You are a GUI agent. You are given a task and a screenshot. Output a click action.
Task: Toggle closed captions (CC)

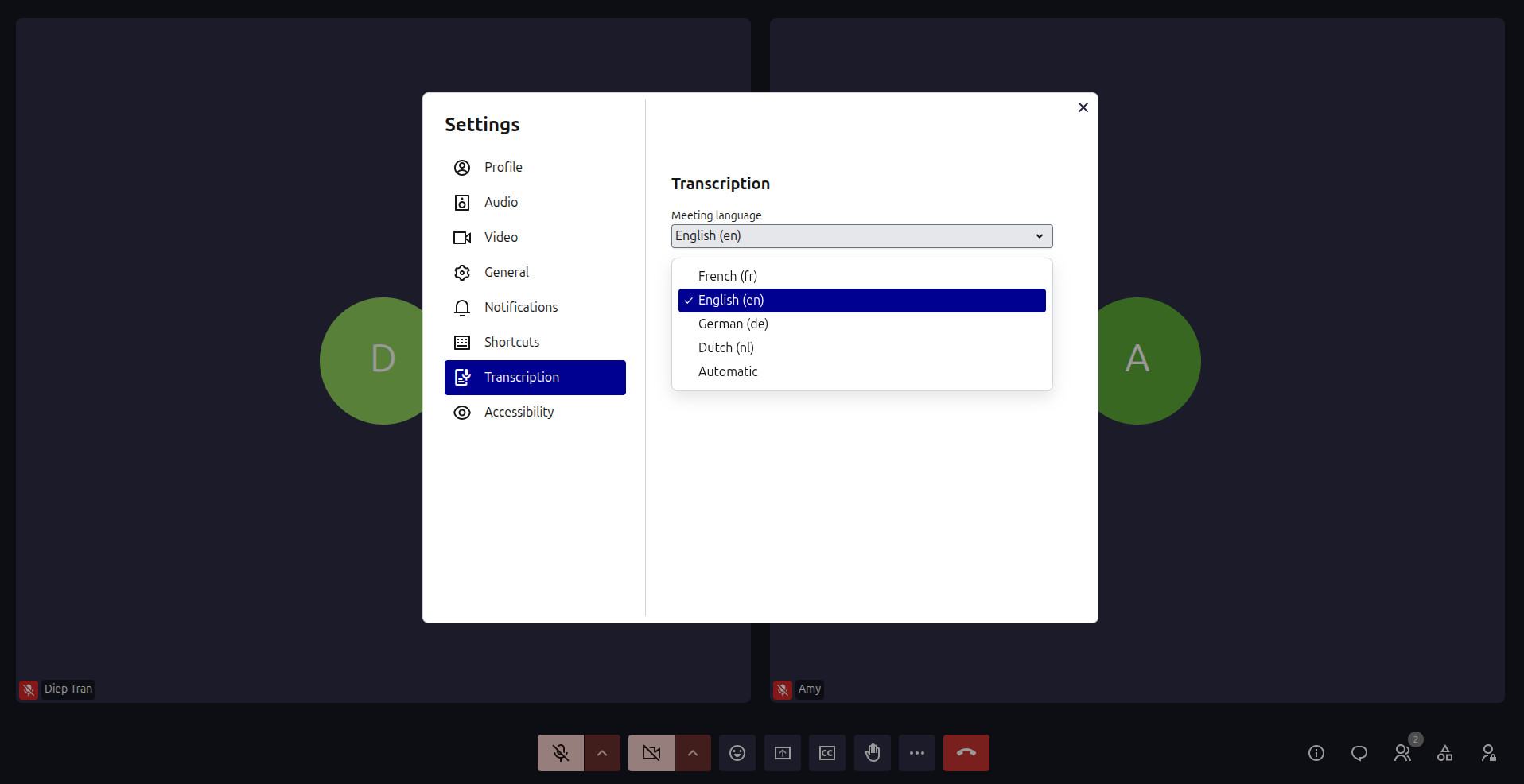click(827, 753)
